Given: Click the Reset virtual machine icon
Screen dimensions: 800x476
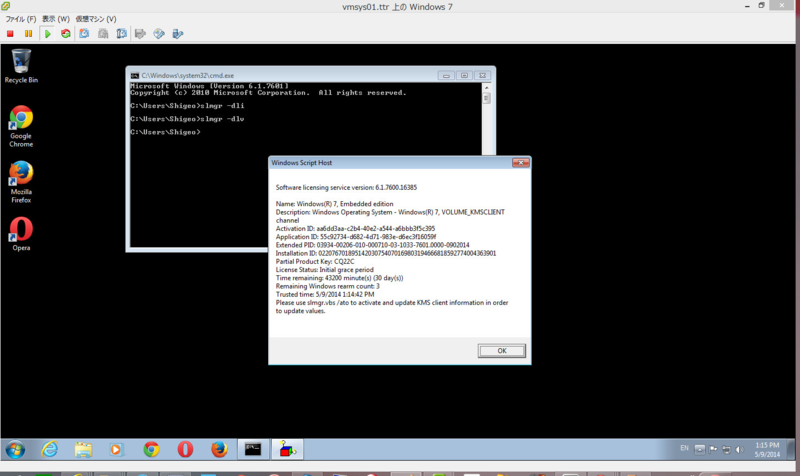Looking at the screenshot, I should coord(66,34).
